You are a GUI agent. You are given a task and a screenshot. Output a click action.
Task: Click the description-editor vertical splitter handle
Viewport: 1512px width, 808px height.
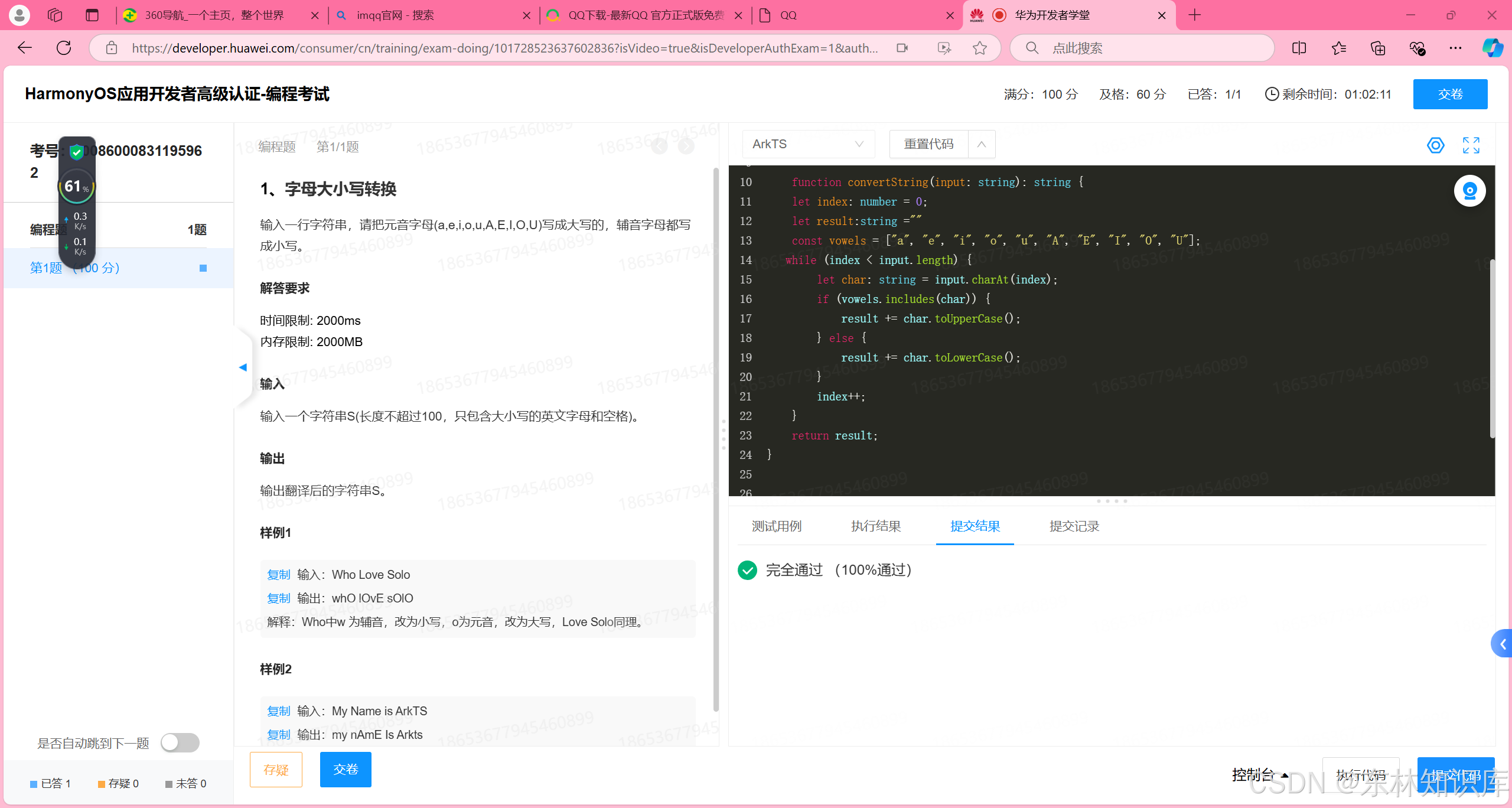click(724, 435)
